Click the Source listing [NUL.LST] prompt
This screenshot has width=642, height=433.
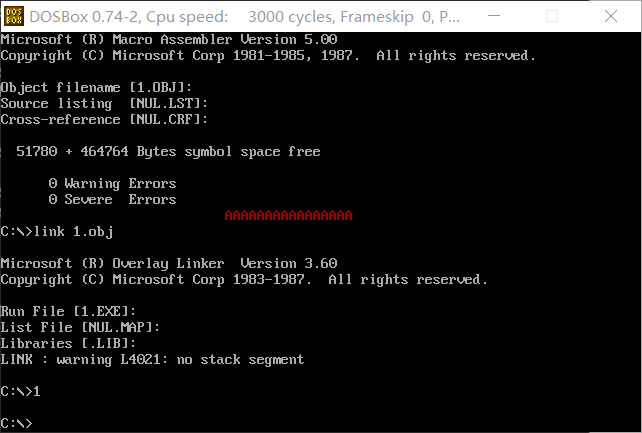104,104
